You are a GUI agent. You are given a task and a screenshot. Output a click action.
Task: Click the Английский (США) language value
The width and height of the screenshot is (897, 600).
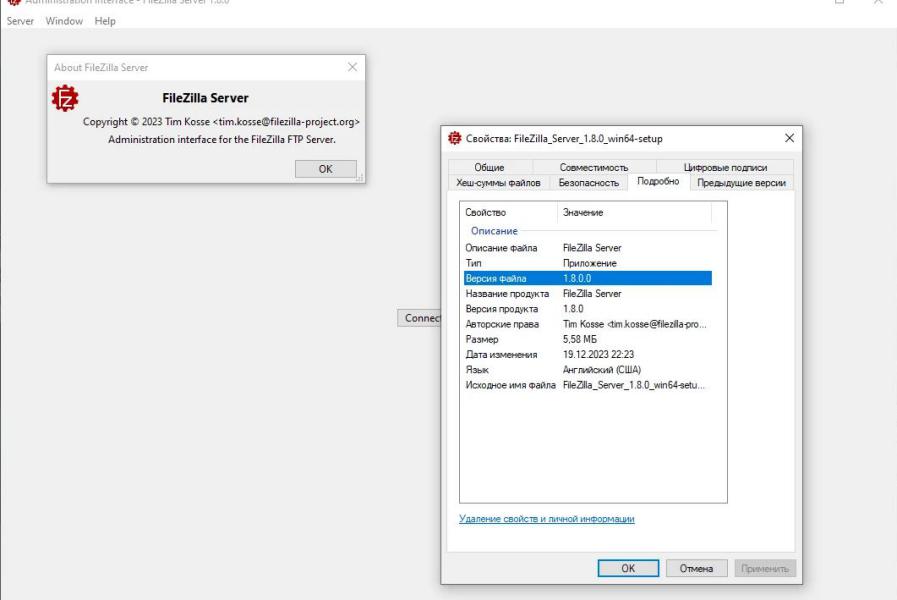click(602, 369)
